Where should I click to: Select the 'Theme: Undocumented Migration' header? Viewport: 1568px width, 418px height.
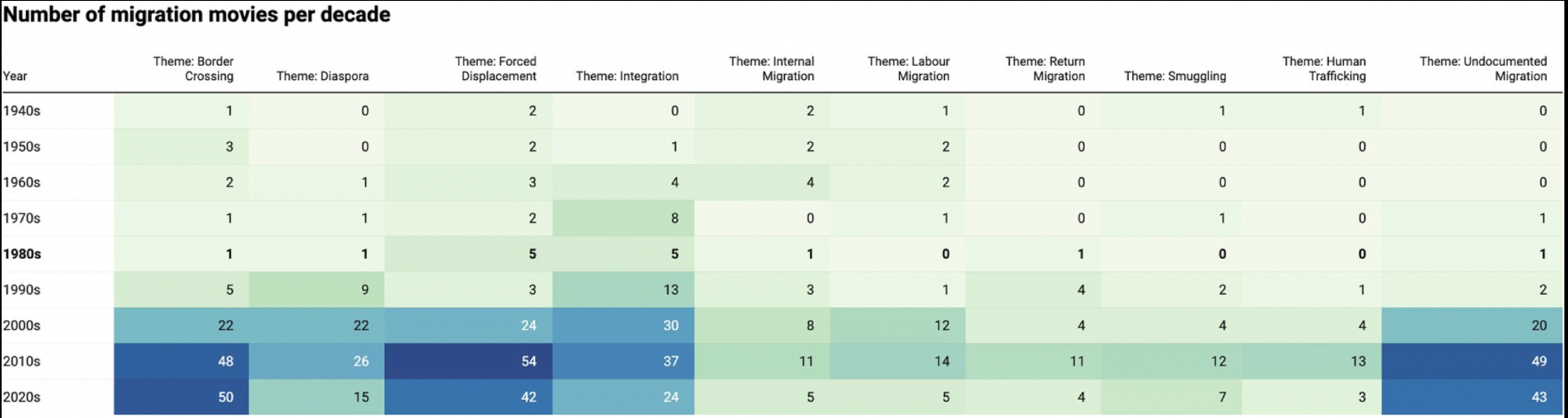point(1483,69)
